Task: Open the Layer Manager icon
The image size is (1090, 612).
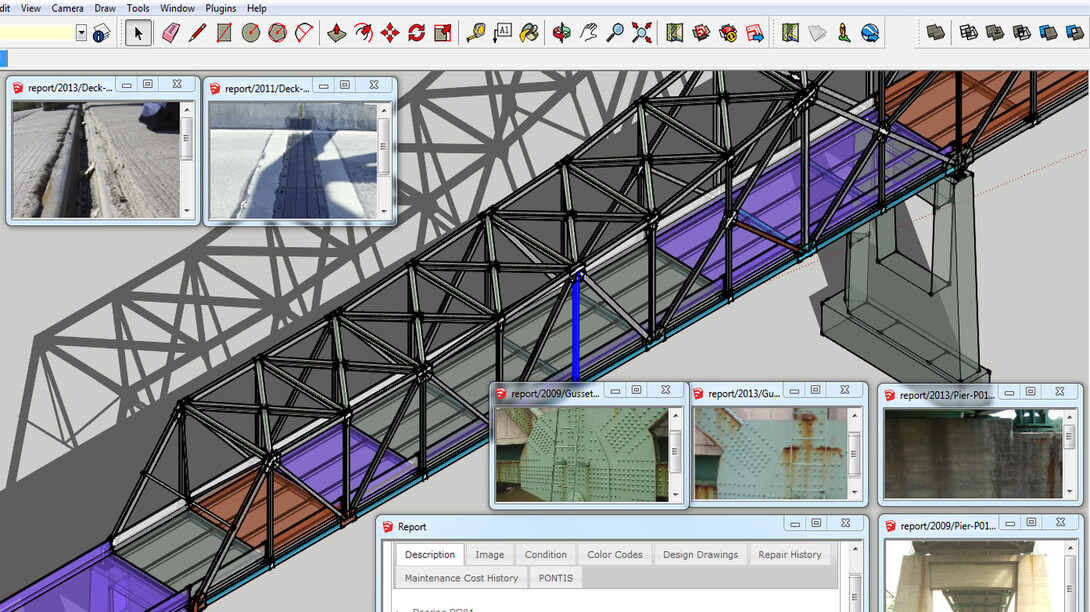Action: click(101, 33)
